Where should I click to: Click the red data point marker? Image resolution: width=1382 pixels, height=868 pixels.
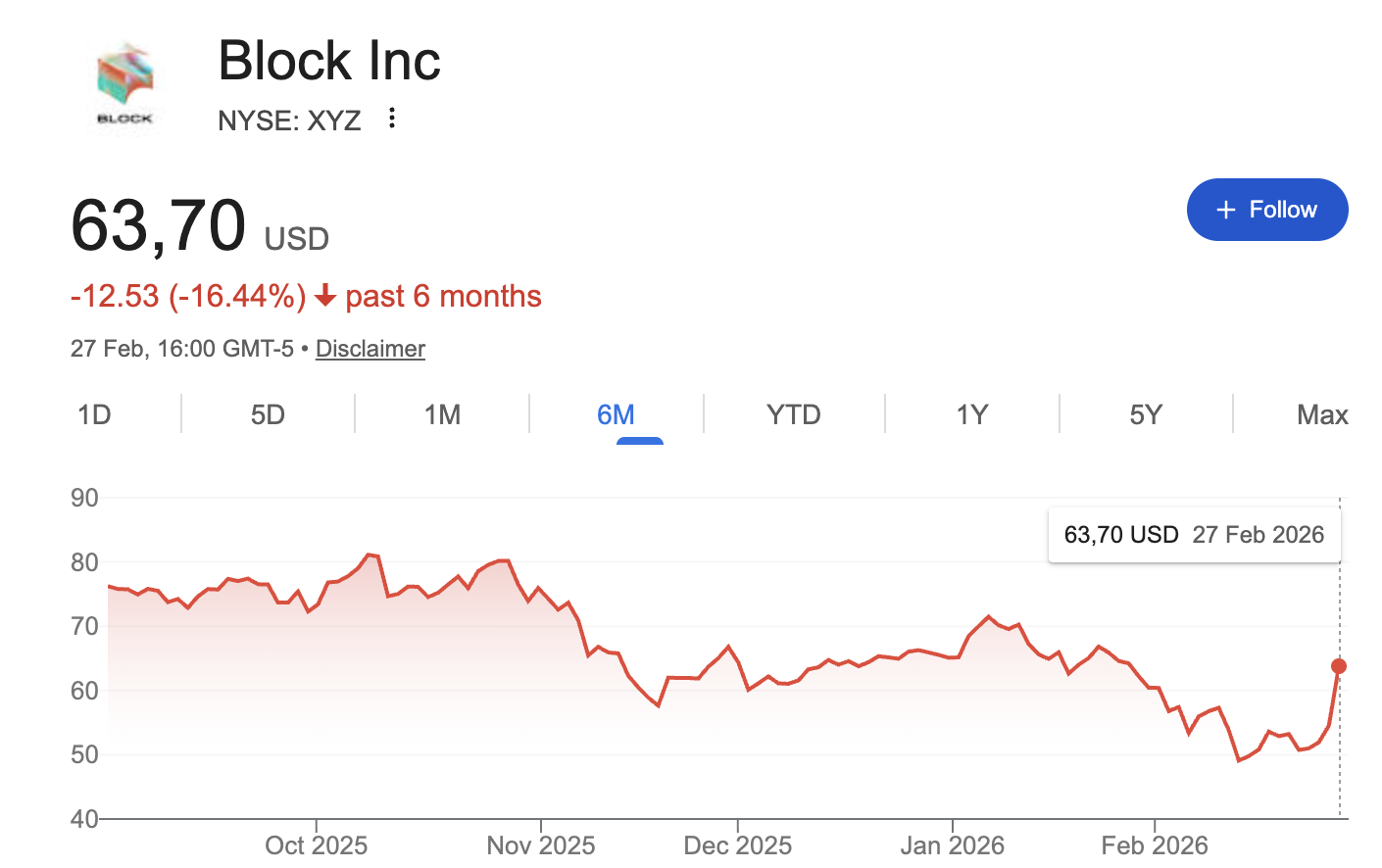pos(1339,666)
